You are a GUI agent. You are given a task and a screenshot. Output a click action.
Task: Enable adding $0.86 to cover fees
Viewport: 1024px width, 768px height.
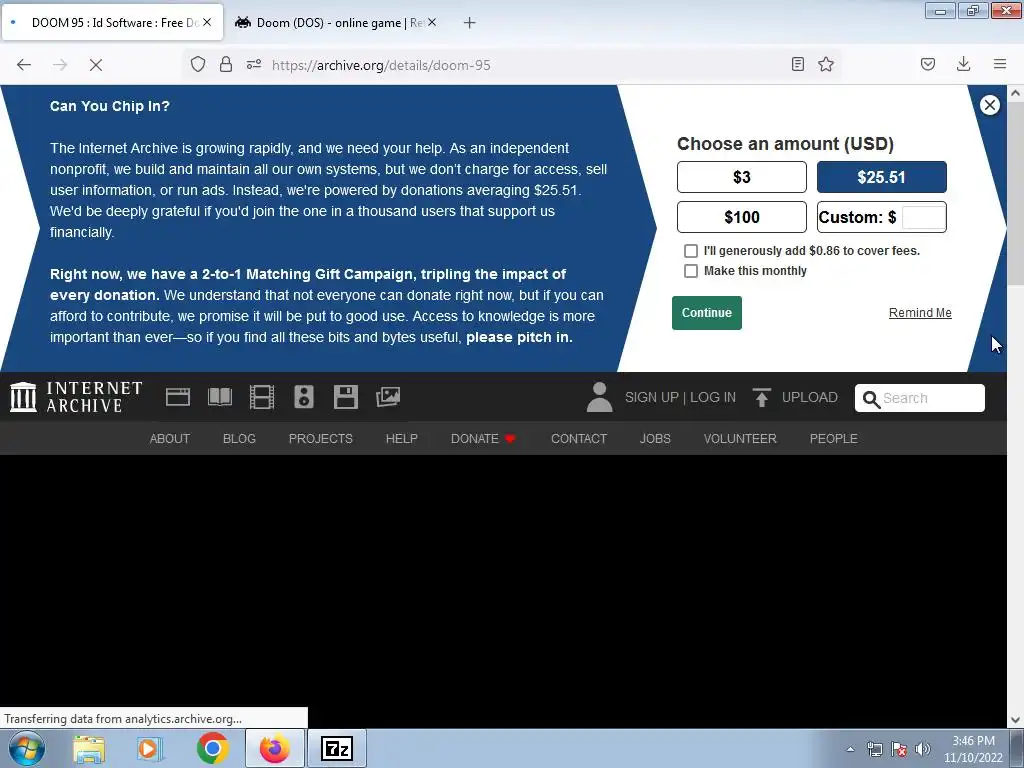coord(691,251)
